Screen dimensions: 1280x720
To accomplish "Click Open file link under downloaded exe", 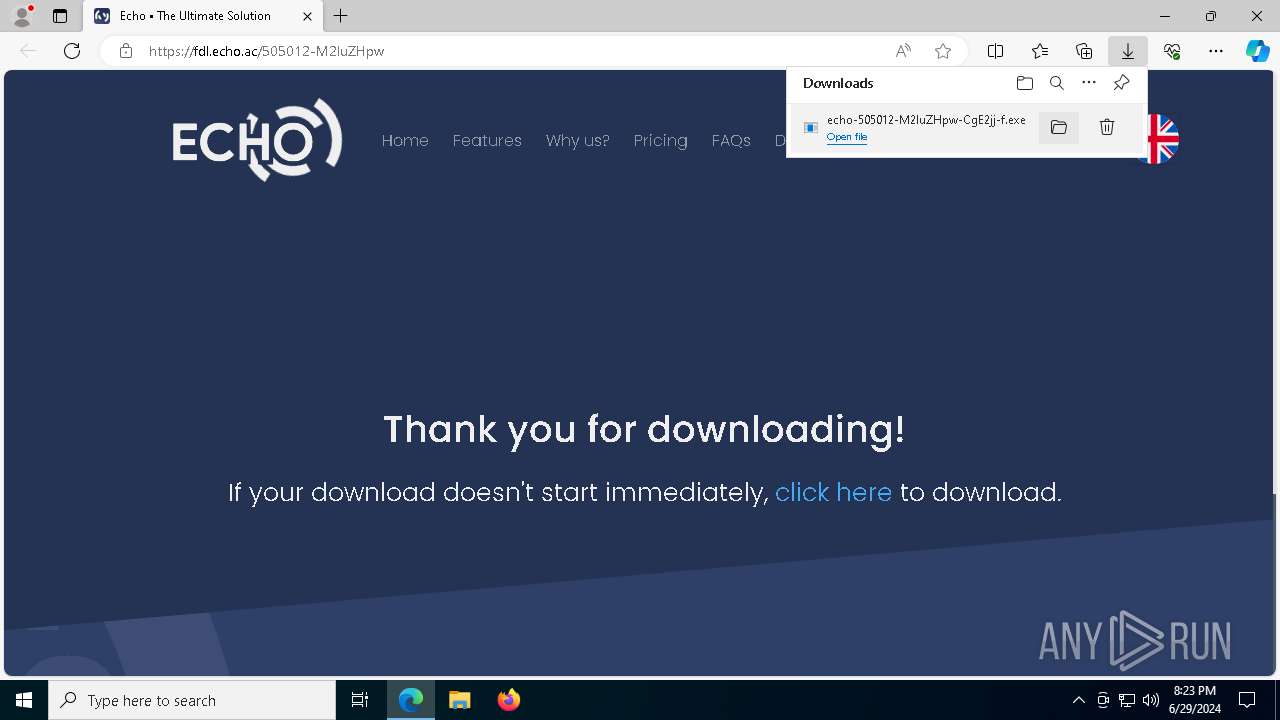I will pos(846,137).
